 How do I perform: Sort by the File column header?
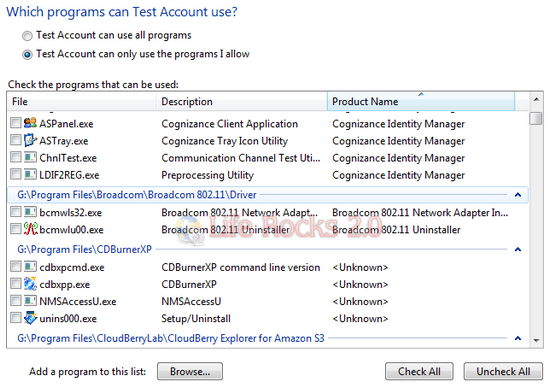pyautogui.click(x=82, y=102)
